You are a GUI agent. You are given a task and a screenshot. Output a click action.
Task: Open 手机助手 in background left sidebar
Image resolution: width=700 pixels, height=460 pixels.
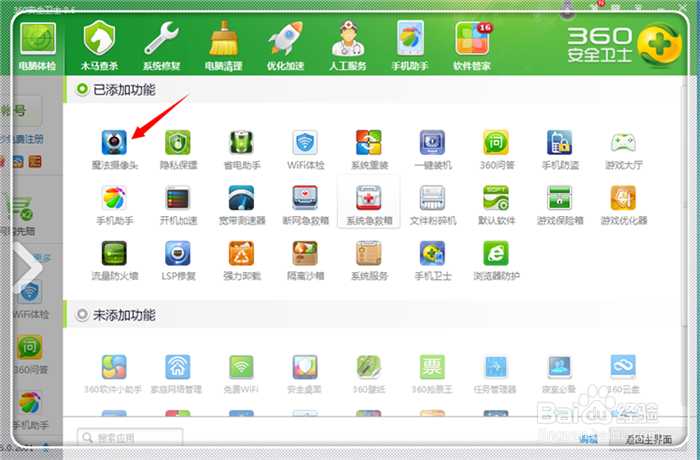(30, 410)
